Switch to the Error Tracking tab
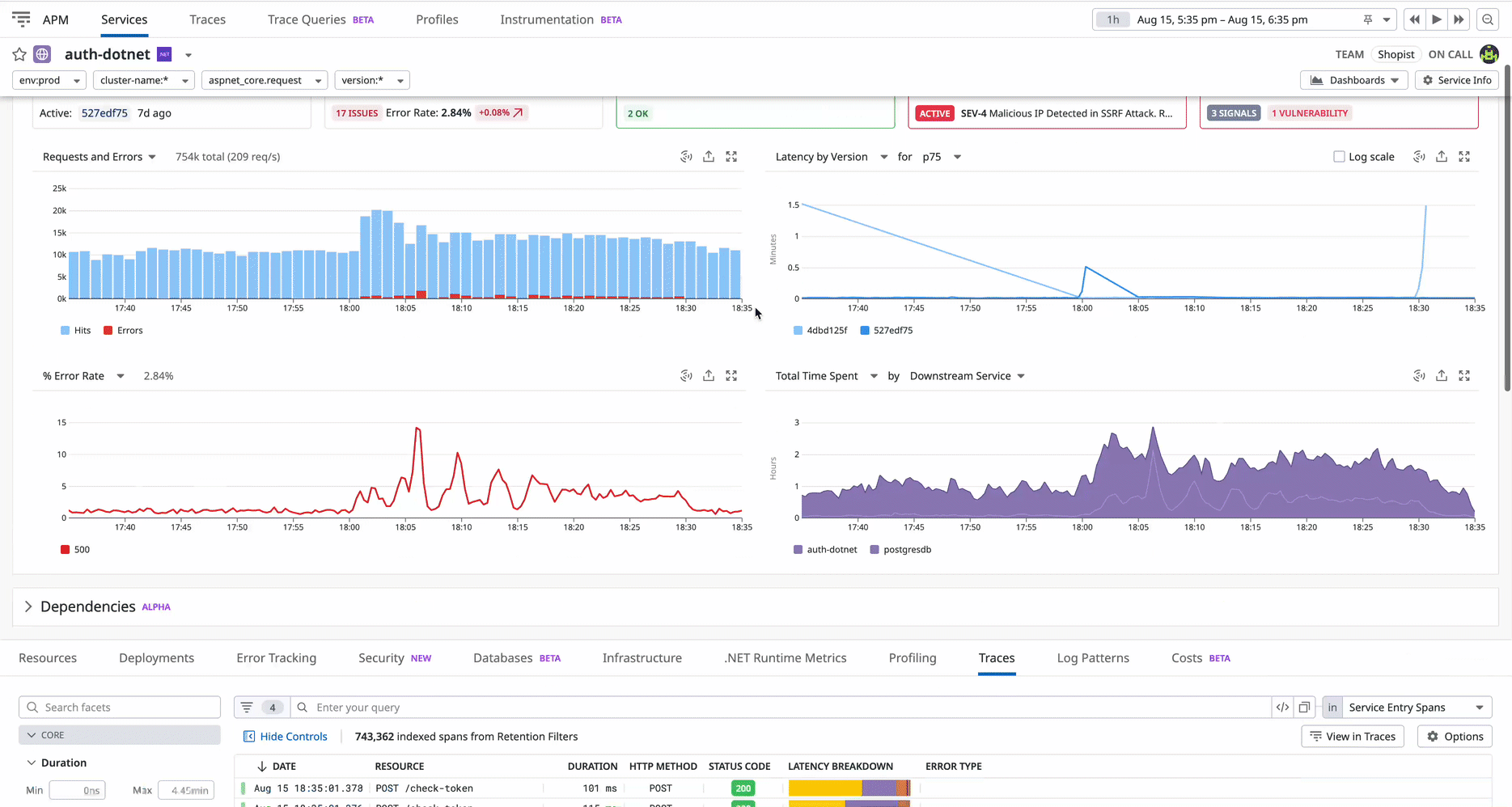 (277, 658)
